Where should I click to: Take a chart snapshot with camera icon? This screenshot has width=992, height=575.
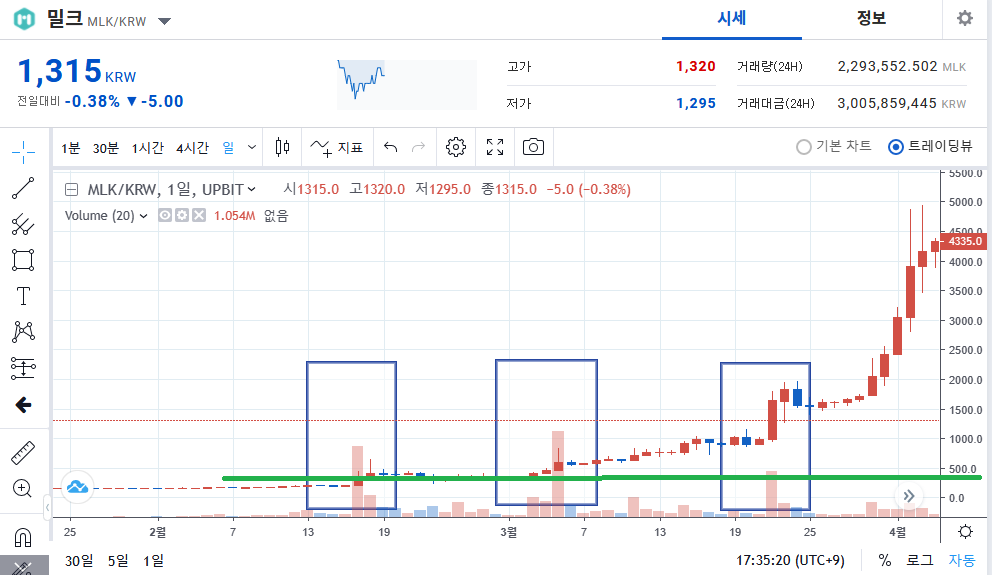tap(533, 147)
